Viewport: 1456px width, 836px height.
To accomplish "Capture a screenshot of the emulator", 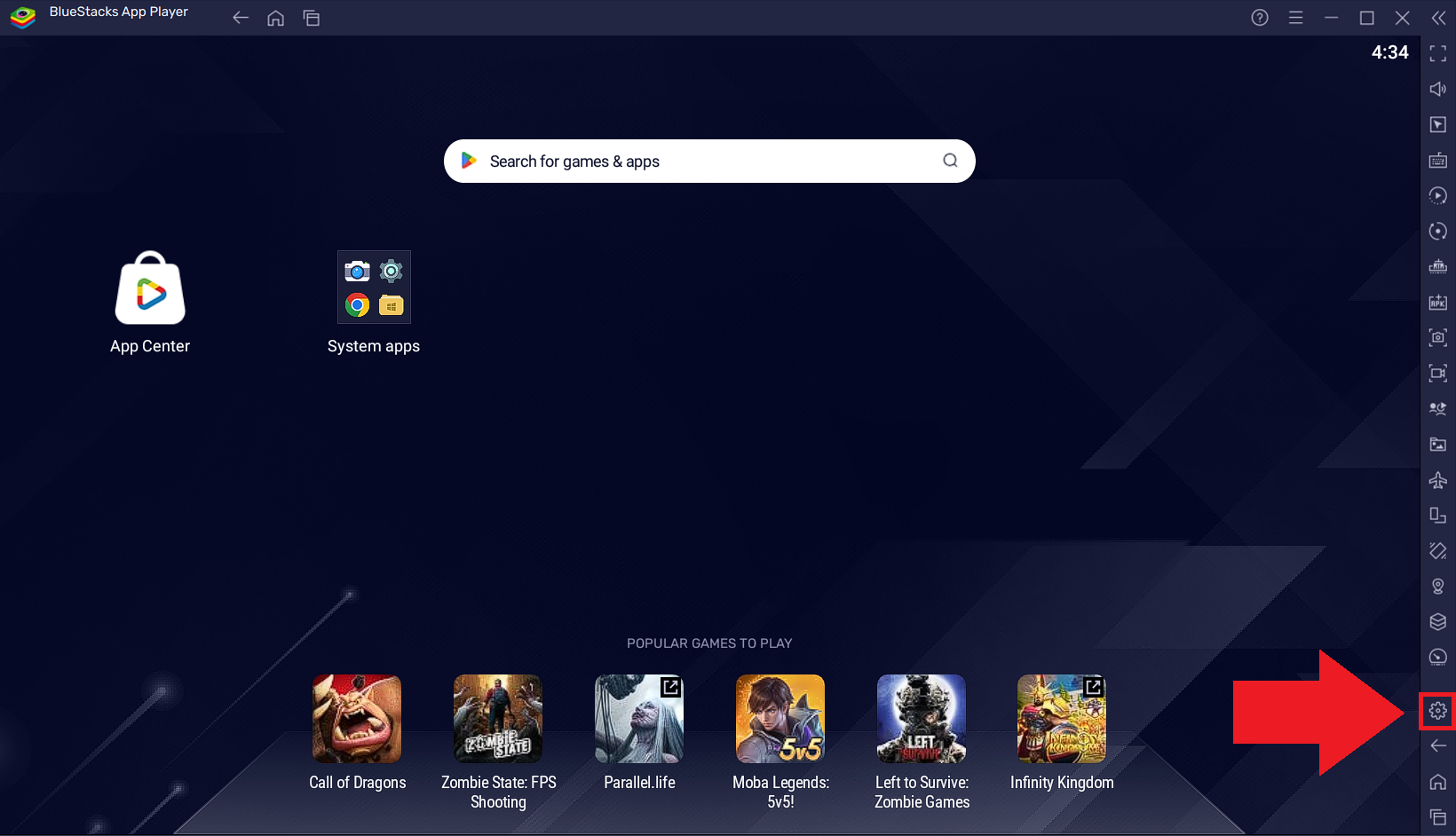I will click(x=1437, y=337).
